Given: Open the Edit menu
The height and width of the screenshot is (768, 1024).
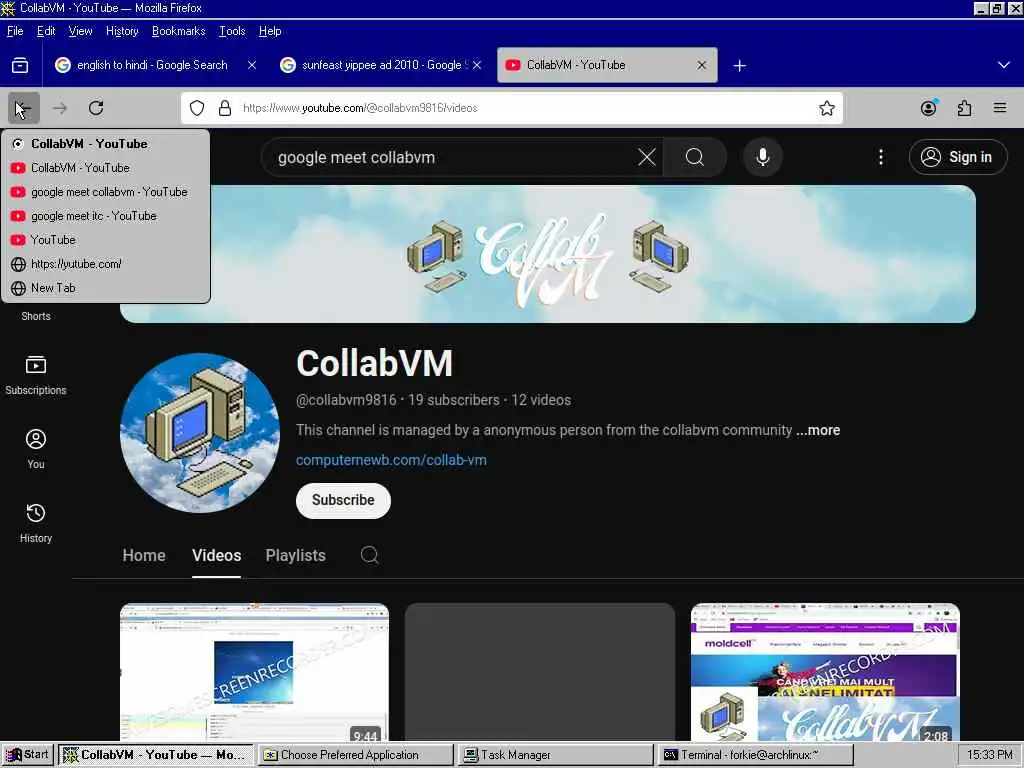Looking at the screenshot, I should pyautogui.click(x=46, y=31).
